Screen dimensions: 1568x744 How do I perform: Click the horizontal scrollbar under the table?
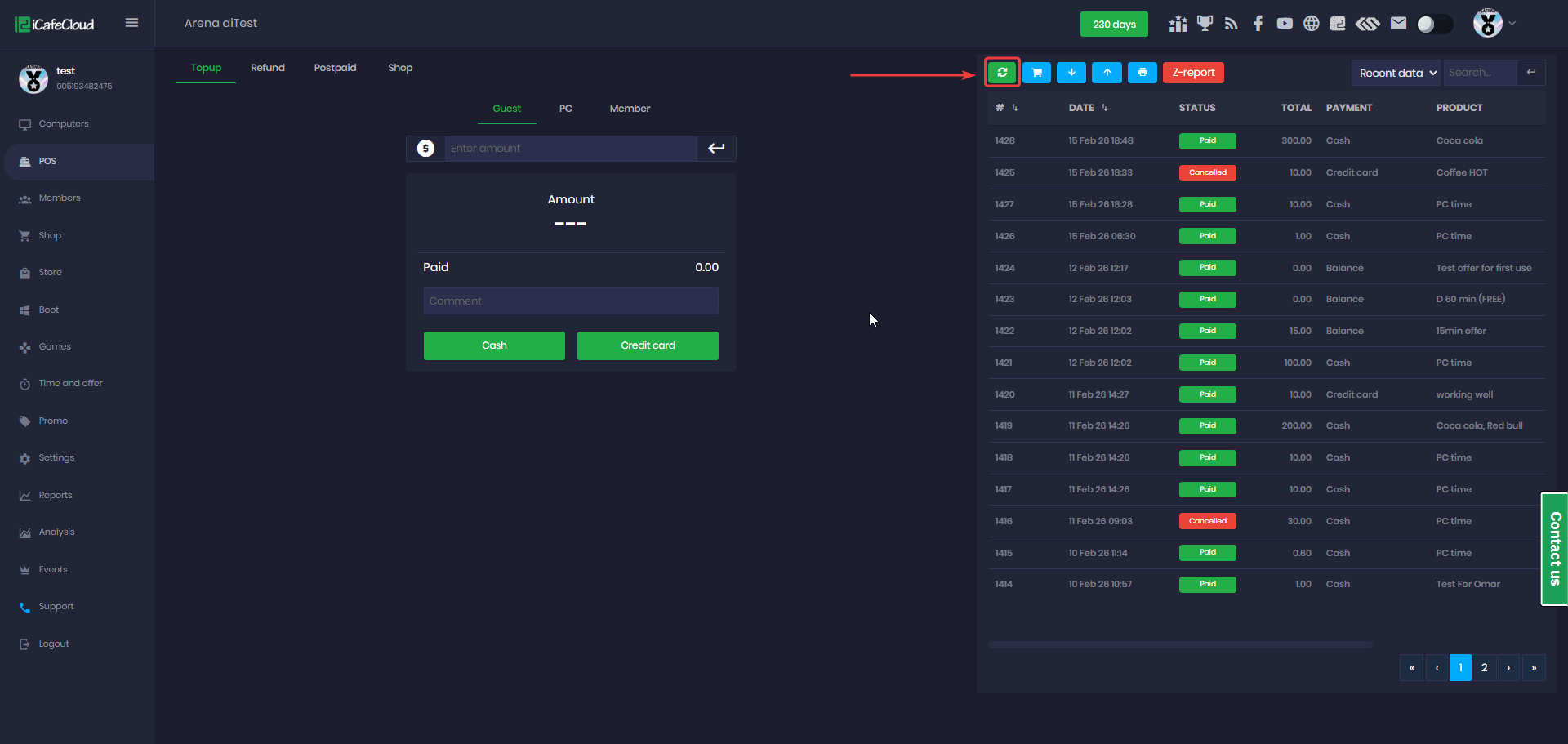1179,645
